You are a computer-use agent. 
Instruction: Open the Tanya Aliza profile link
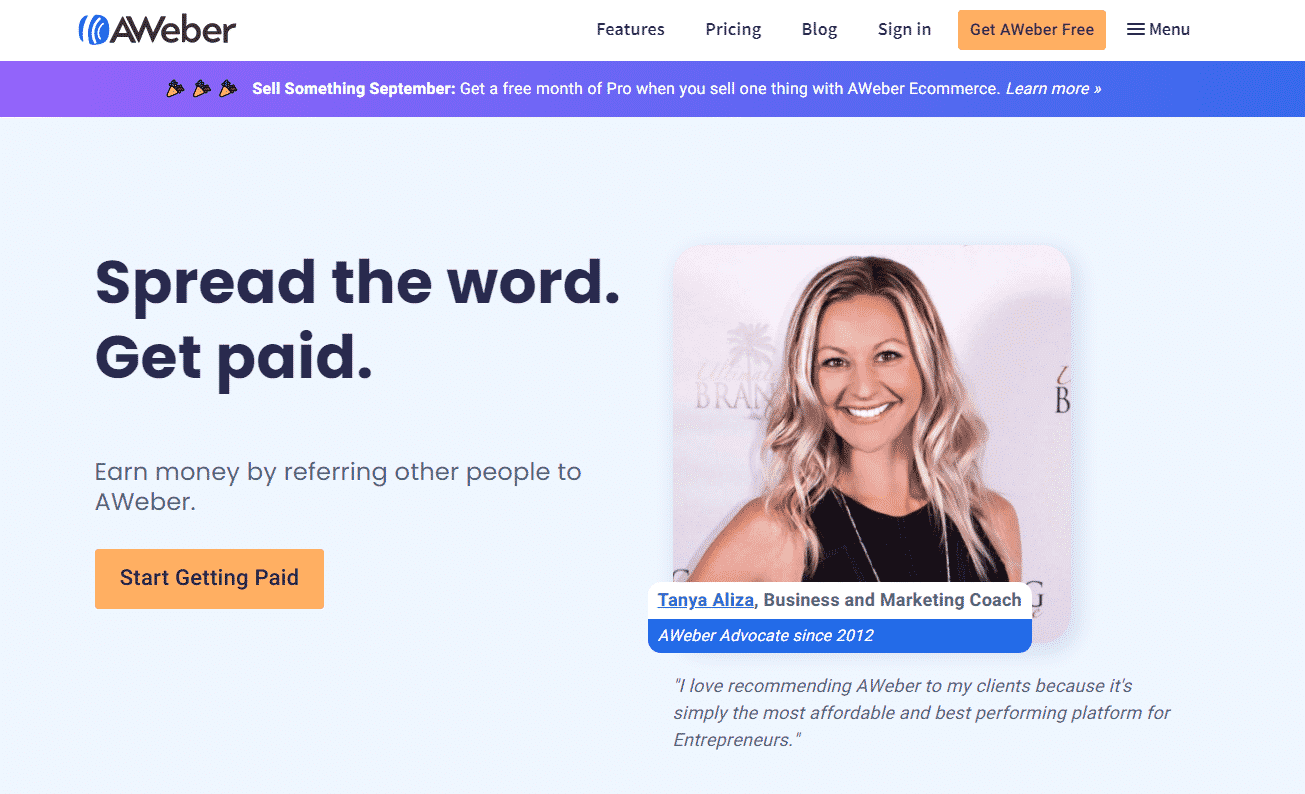705,600
